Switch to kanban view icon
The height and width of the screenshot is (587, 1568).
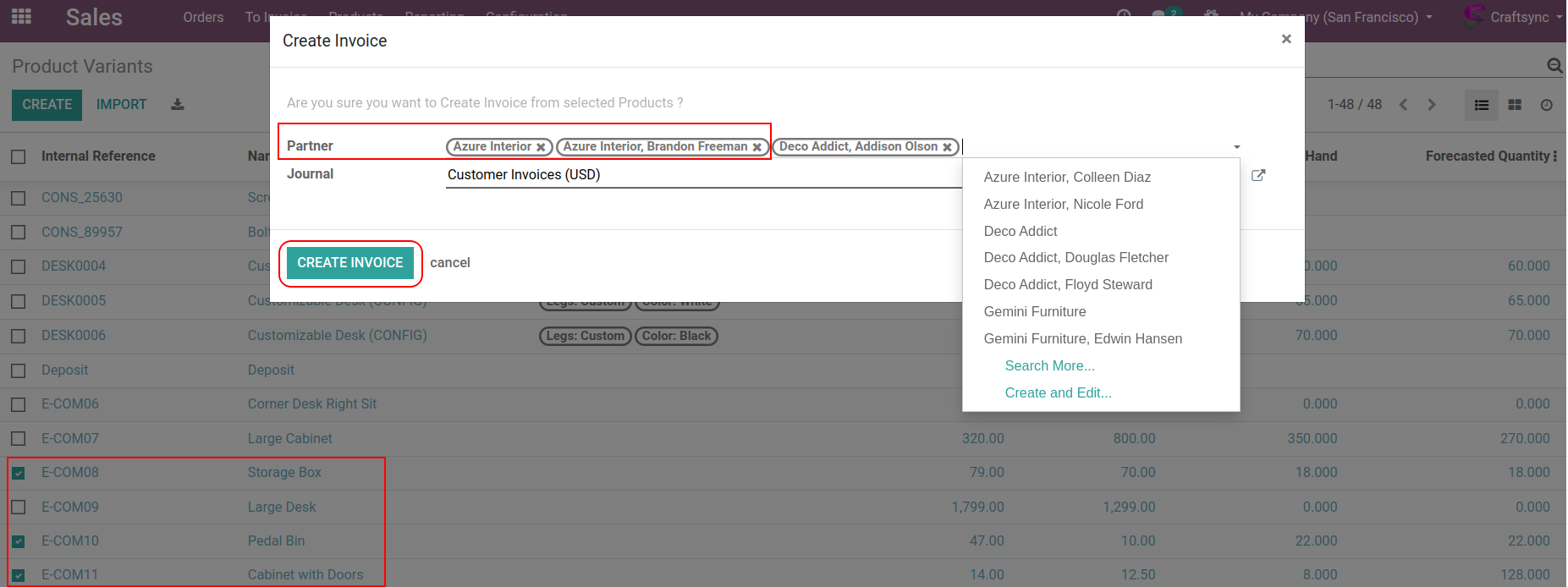(1514, 105)
